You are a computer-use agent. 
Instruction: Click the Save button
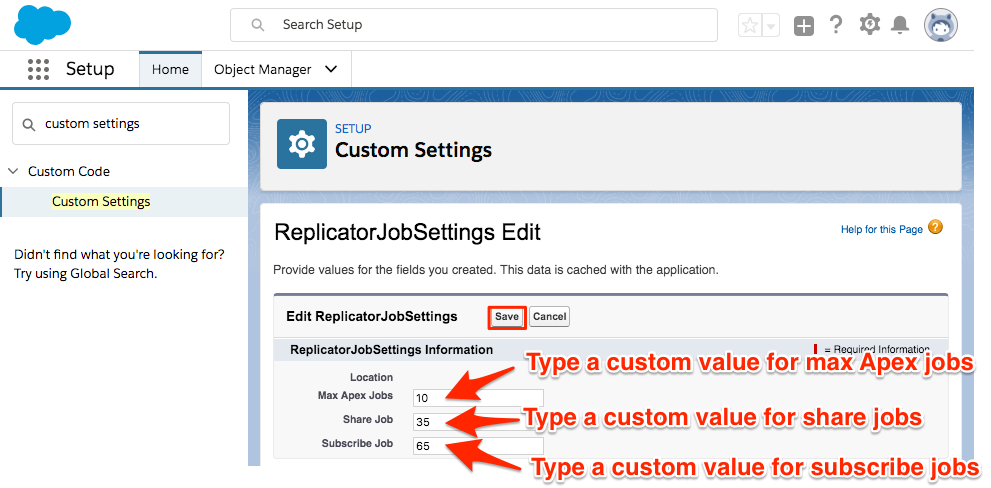tap(506, 317)
